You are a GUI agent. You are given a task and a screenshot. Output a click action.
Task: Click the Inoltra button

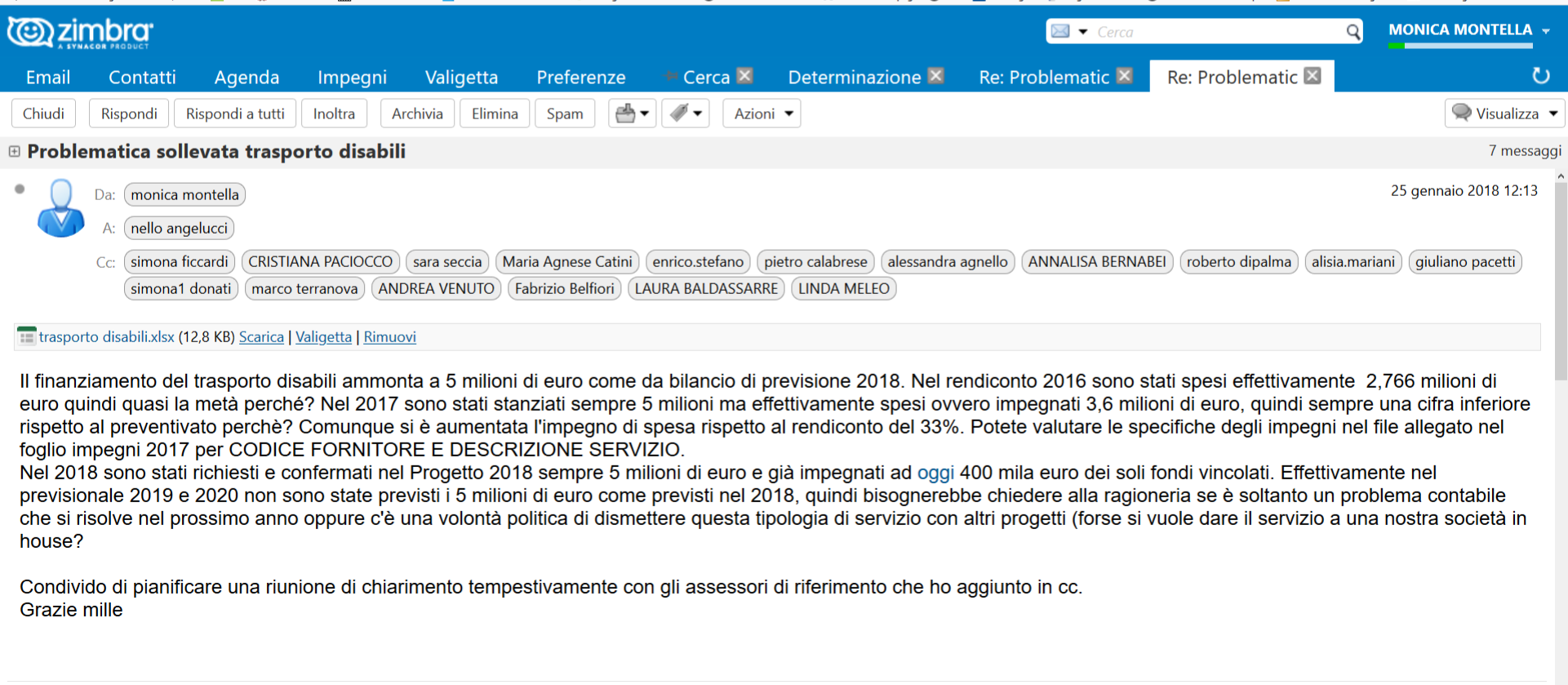tap(334, 113)
